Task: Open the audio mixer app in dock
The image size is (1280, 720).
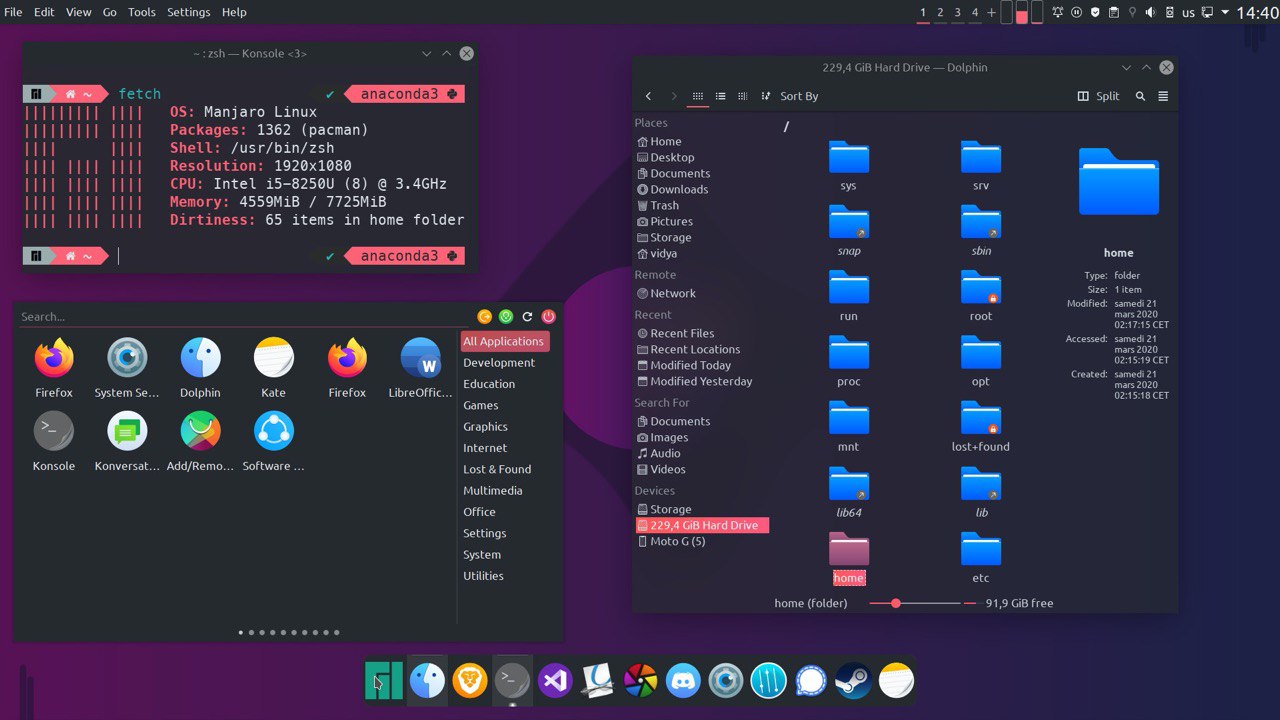Action: point(769,681)
